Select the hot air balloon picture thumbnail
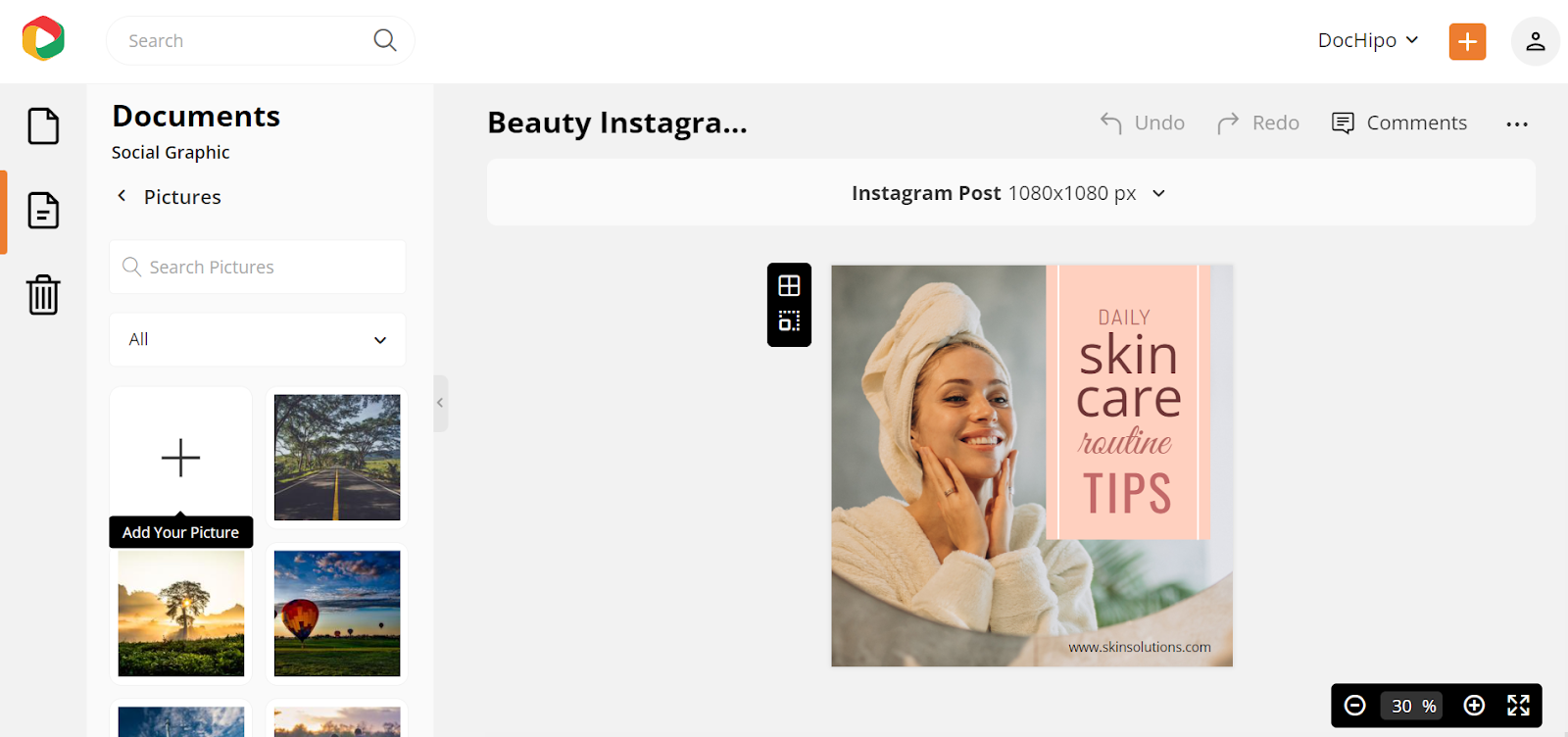Viewport: 1568px width, 737px height. point(337,614)
